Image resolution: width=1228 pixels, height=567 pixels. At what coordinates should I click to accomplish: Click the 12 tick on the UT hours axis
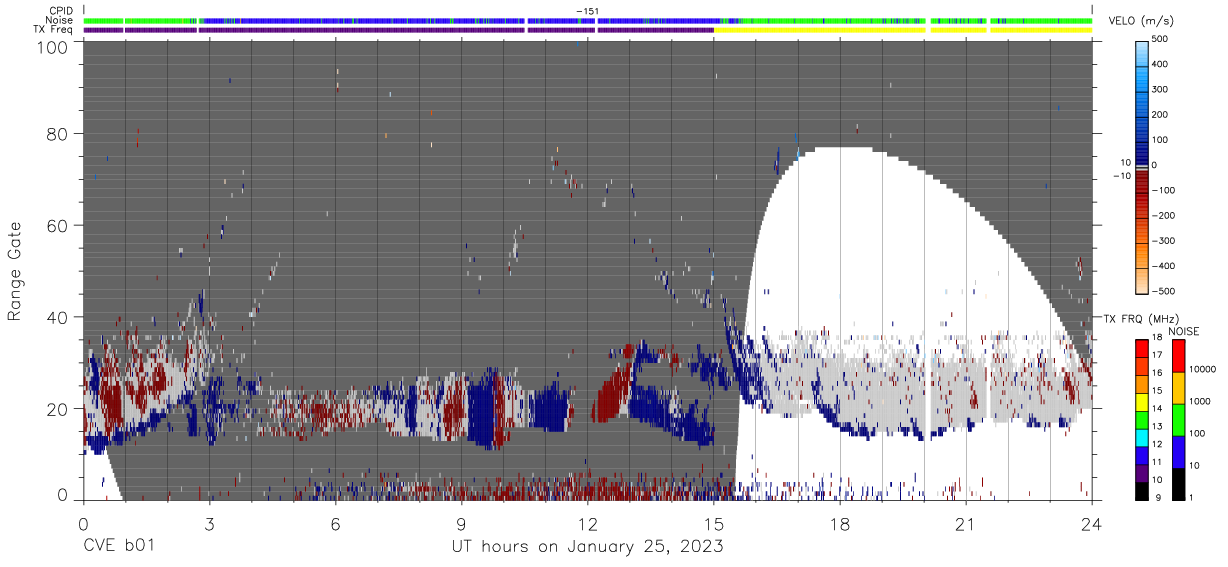click(x=588, y=524)
